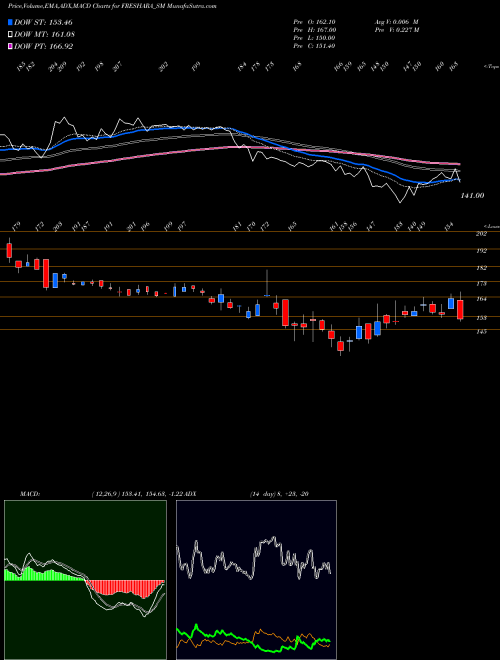Click the '<Lows' label at right
The width and height of the screenshot is (500, 660).
pyautogui.click(x=491, y=226)
